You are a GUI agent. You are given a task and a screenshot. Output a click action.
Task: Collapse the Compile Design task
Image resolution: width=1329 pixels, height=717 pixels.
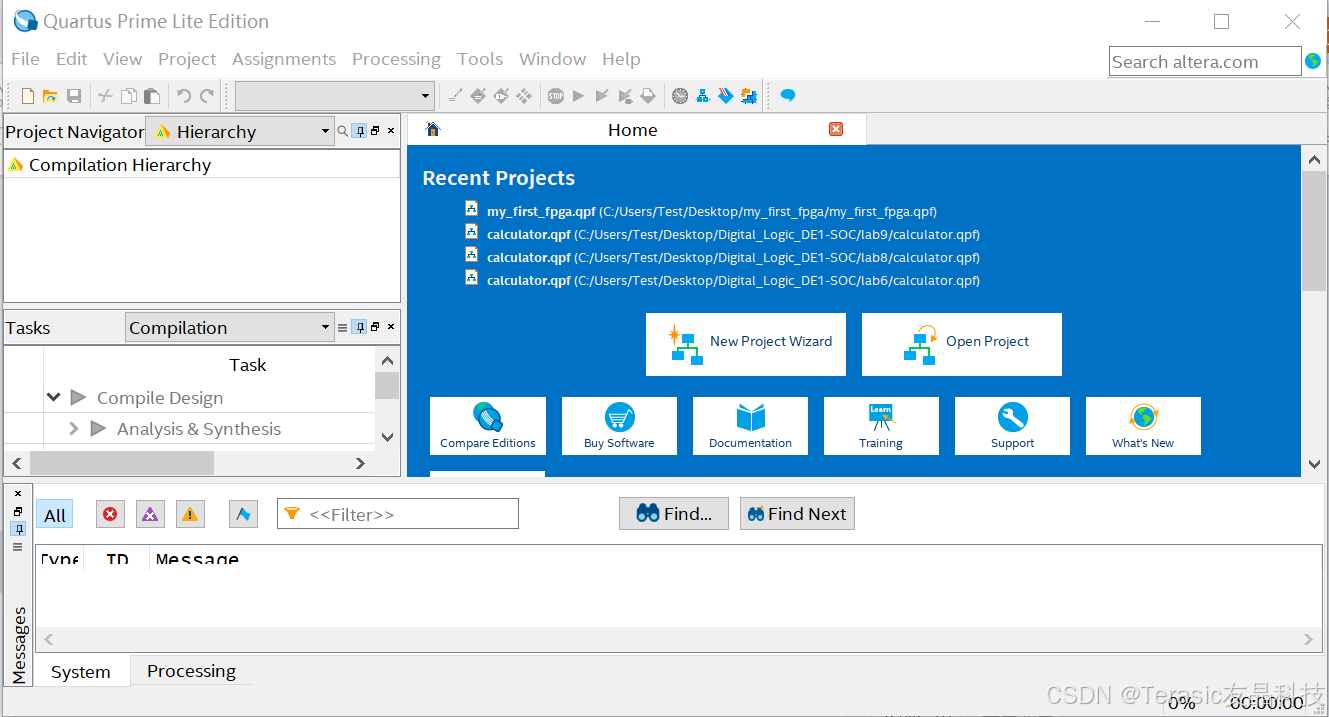pyautogui.click(x=54, y=398)
